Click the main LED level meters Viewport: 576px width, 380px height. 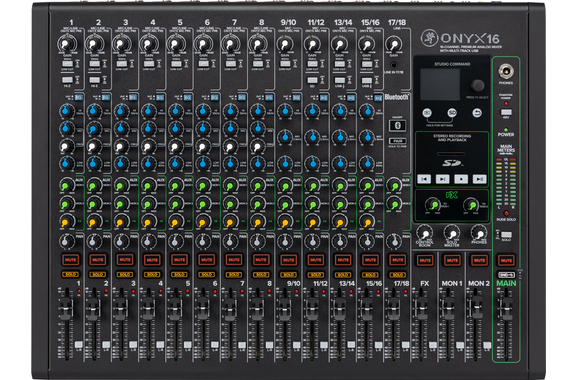[506, 183]
